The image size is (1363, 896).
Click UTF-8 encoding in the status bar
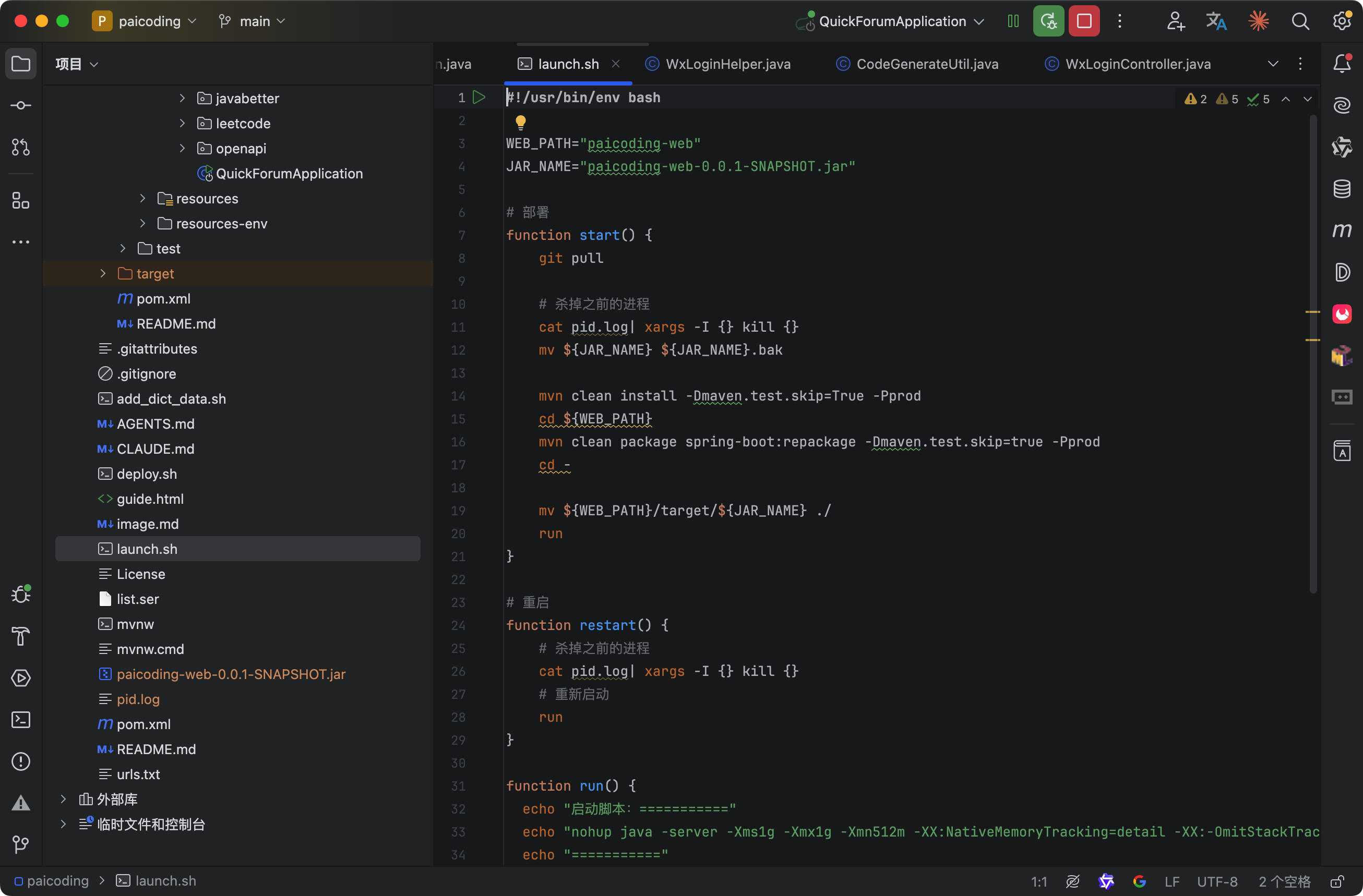pyautogui.click(x=1216, y=881)
